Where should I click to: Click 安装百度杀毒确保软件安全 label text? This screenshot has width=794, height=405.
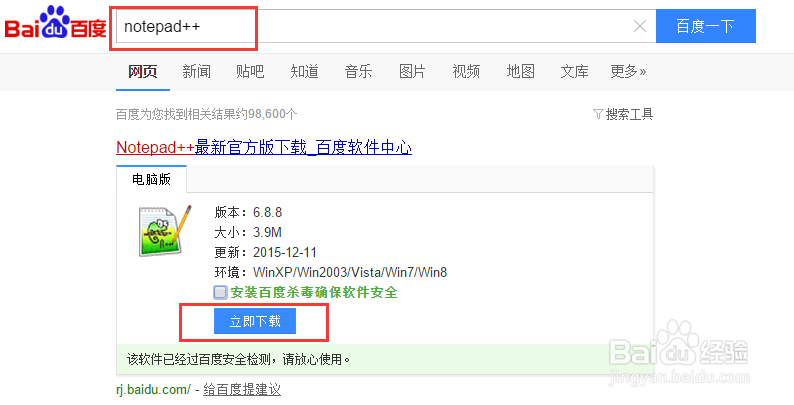click(314, 292)
